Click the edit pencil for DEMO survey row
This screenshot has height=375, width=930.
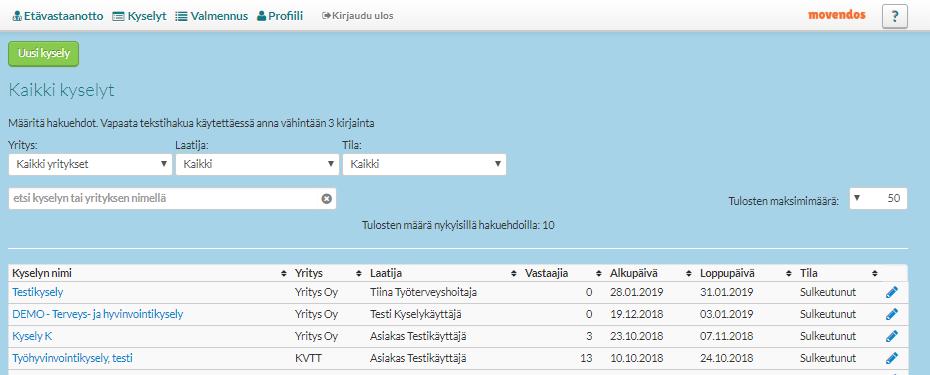click(892, 314)
